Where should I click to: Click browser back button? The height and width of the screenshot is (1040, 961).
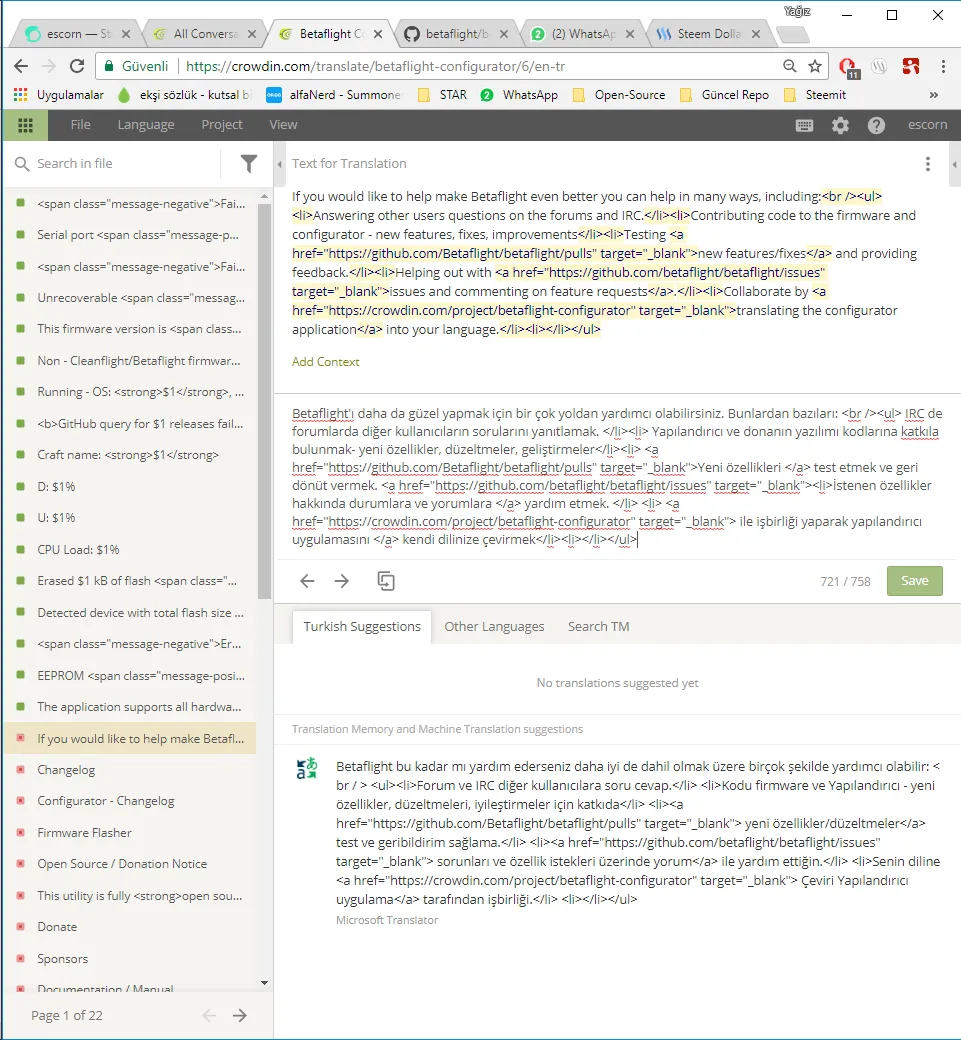click(21, 66)
